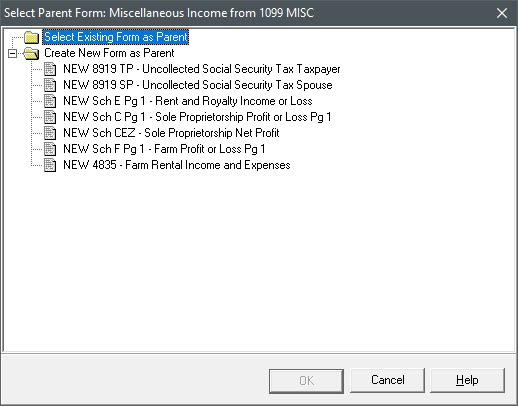Open Help for this dialog
The image size is (518, 406).
(467, 380)
